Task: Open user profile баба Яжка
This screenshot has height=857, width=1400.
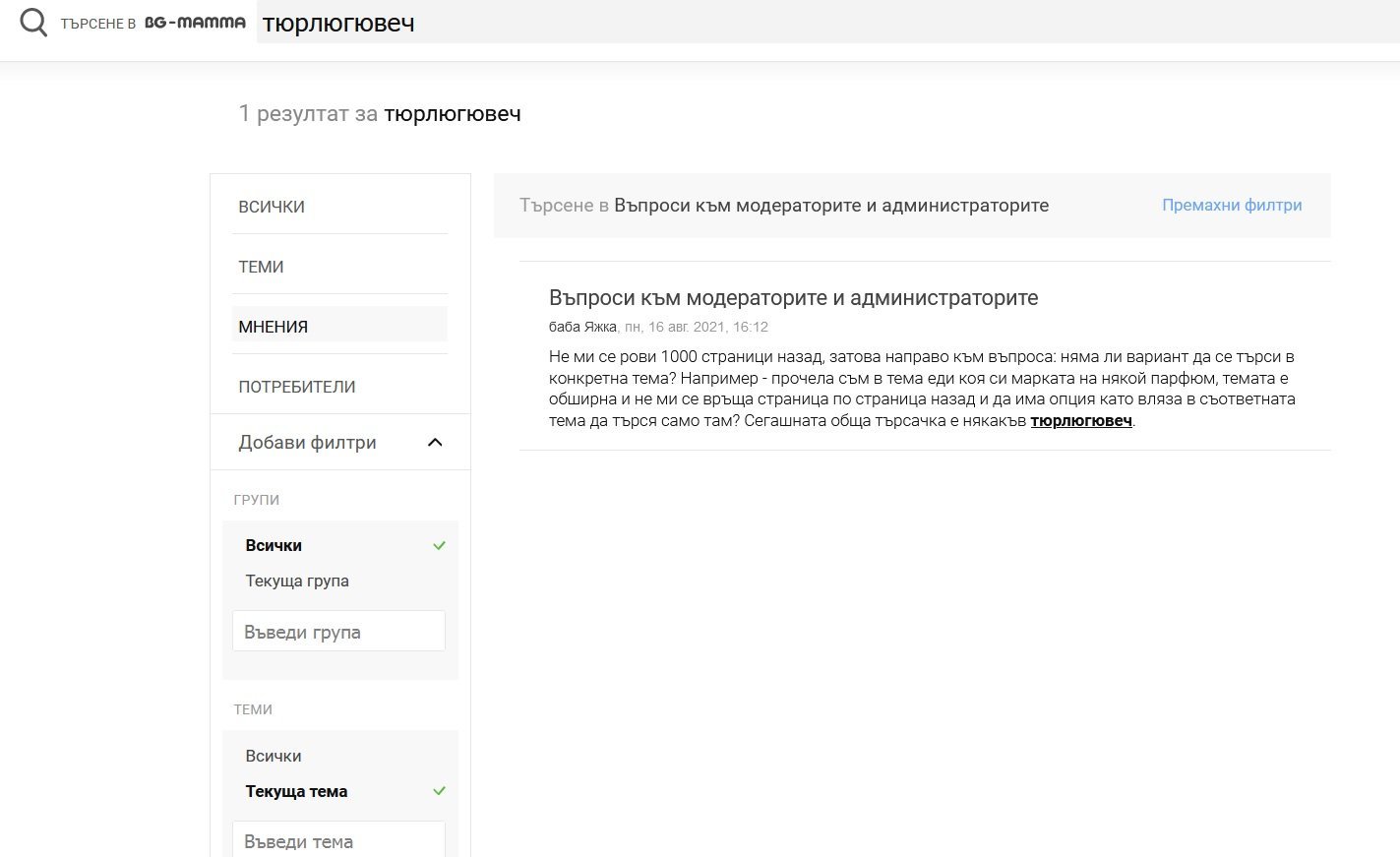Action: pos(582,327)
